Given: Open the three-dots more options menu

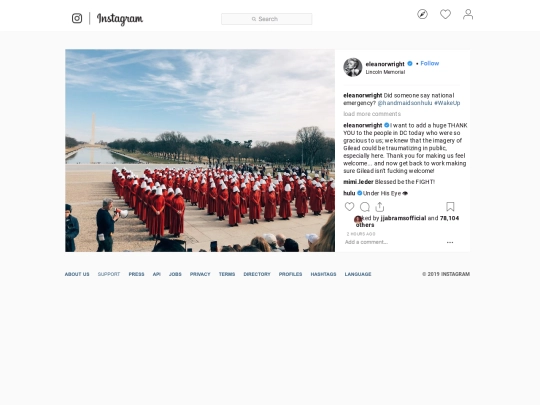Looking at the screenshot, I should pyautogui.click(x=450, y=242).
